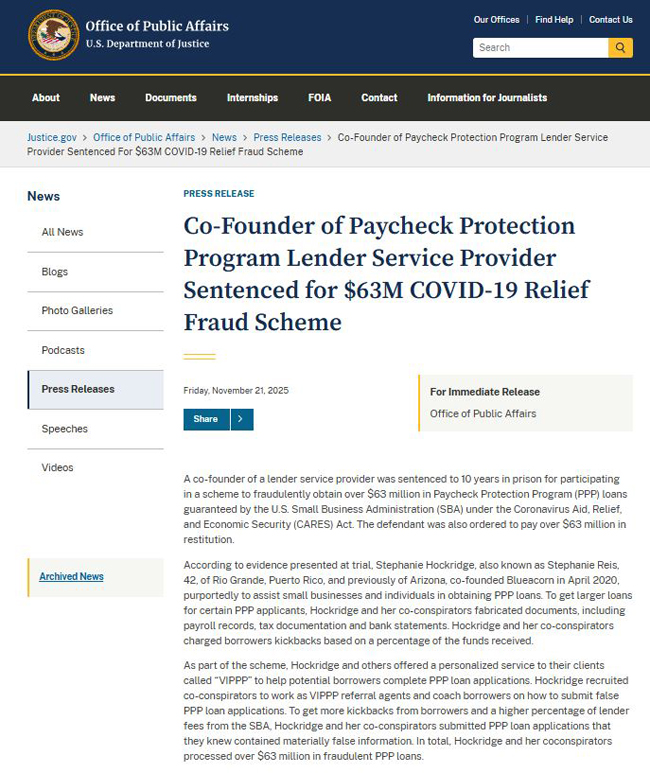Open the Find Help link
650x773 pixels.
554,20
